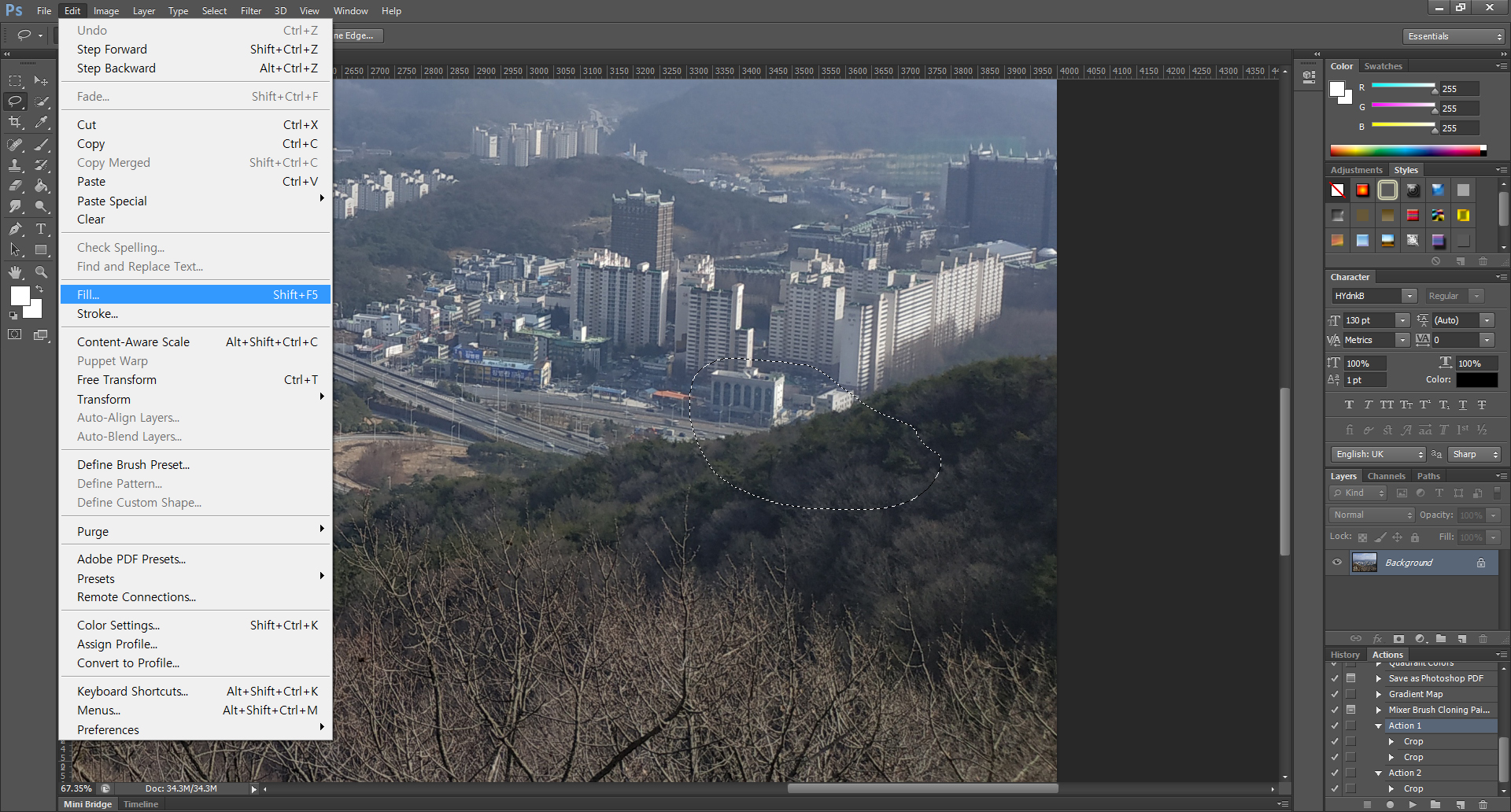Toggle Strikethrough in Character panel
This screenshot has width=1511, height=812.
(x=1482, y=404)
